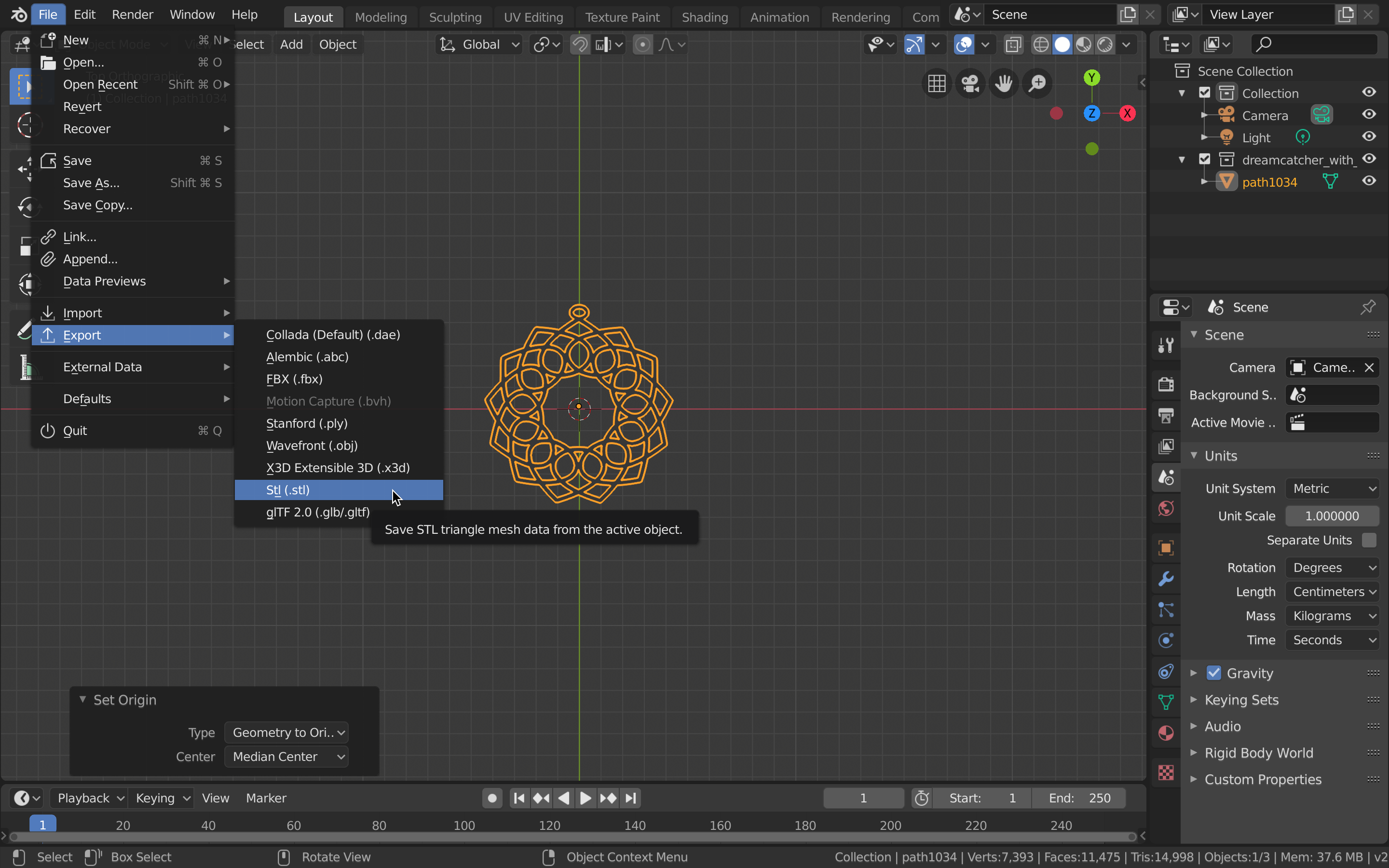This screenshot has width=1389, height=868.
Task: Open the Set Origin Type dropdown
Action: (x=286, y=732)
